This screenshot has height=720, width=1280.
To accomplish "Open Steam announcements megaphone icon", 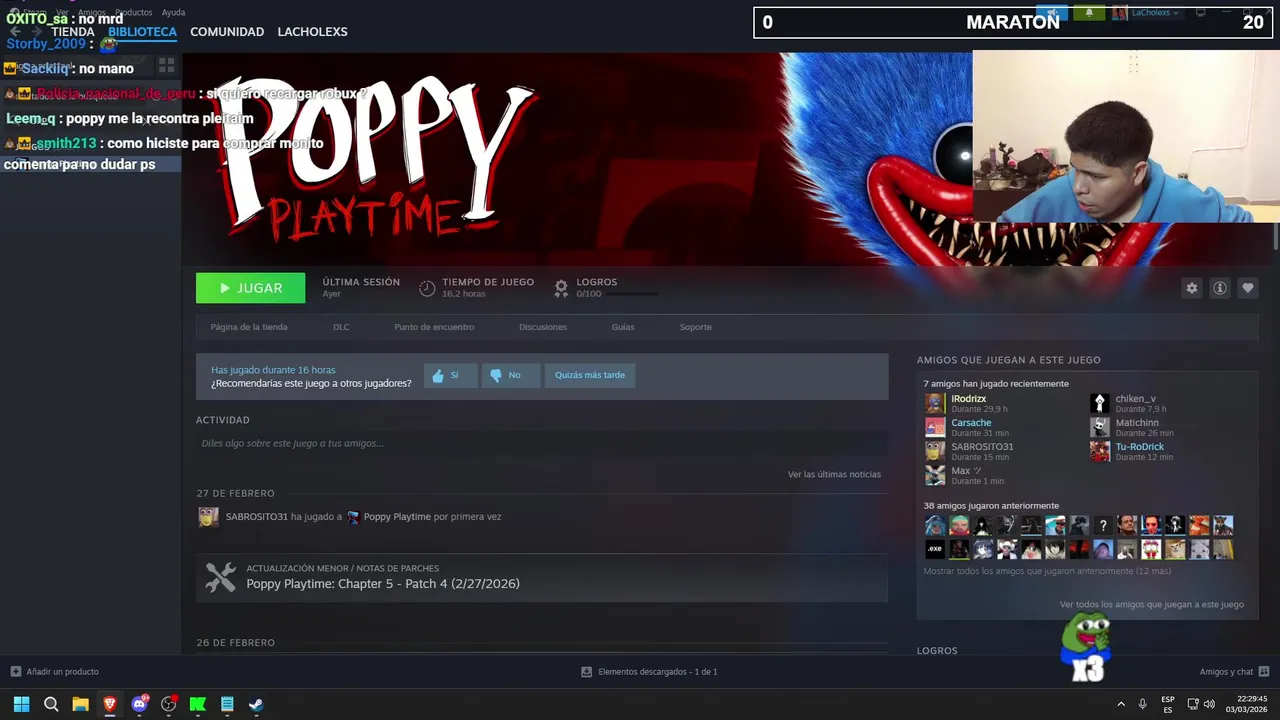I will 1052,13.
